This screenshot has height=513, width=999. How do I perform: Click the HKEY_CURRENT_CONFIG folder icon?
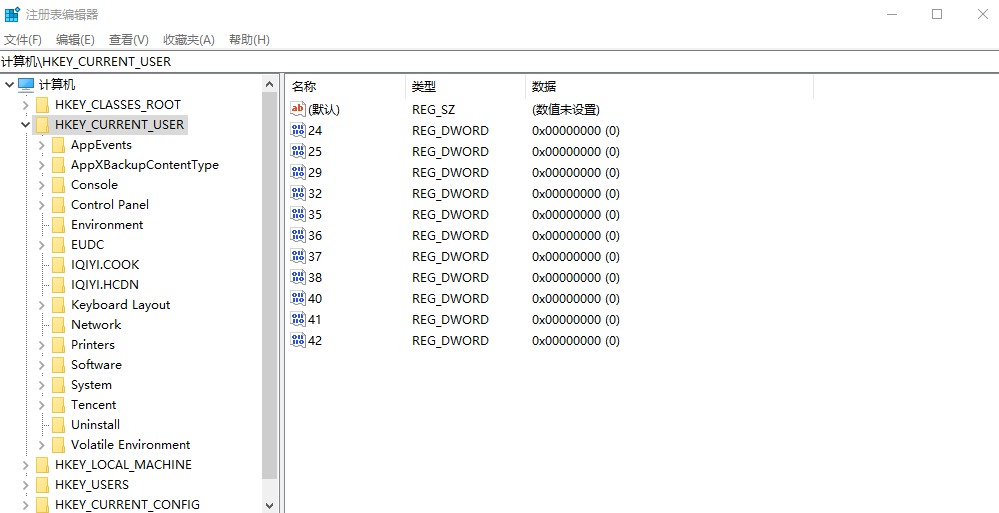tap(43, 505)
